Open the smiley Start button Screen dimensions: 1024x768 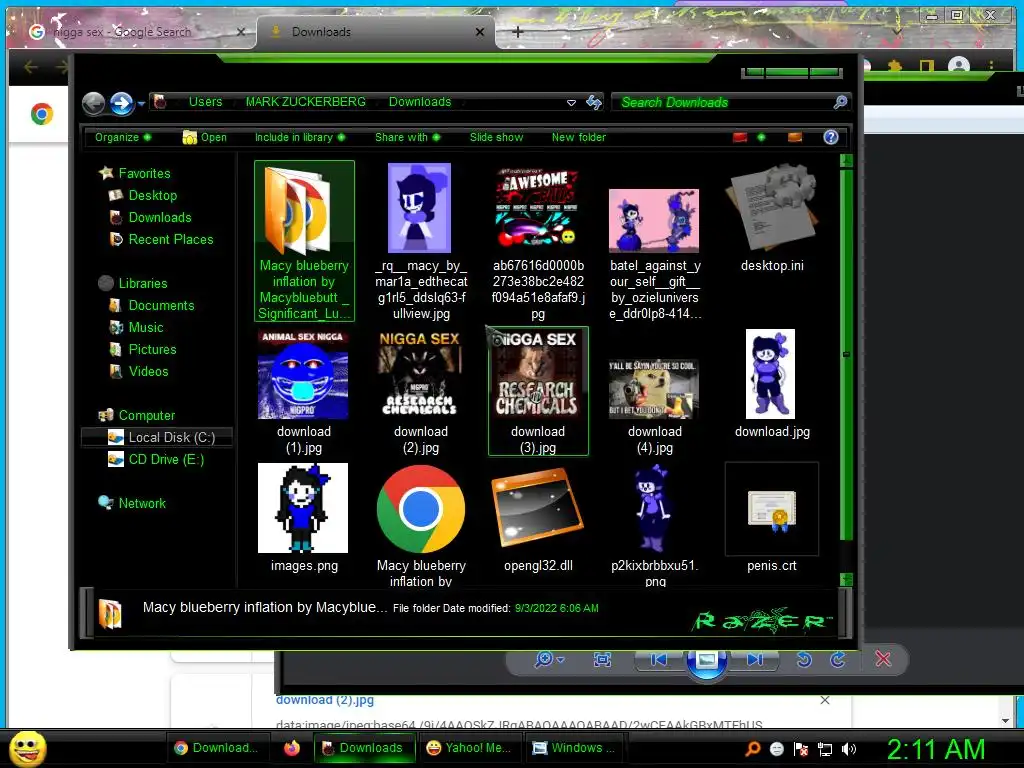(27, 748)
